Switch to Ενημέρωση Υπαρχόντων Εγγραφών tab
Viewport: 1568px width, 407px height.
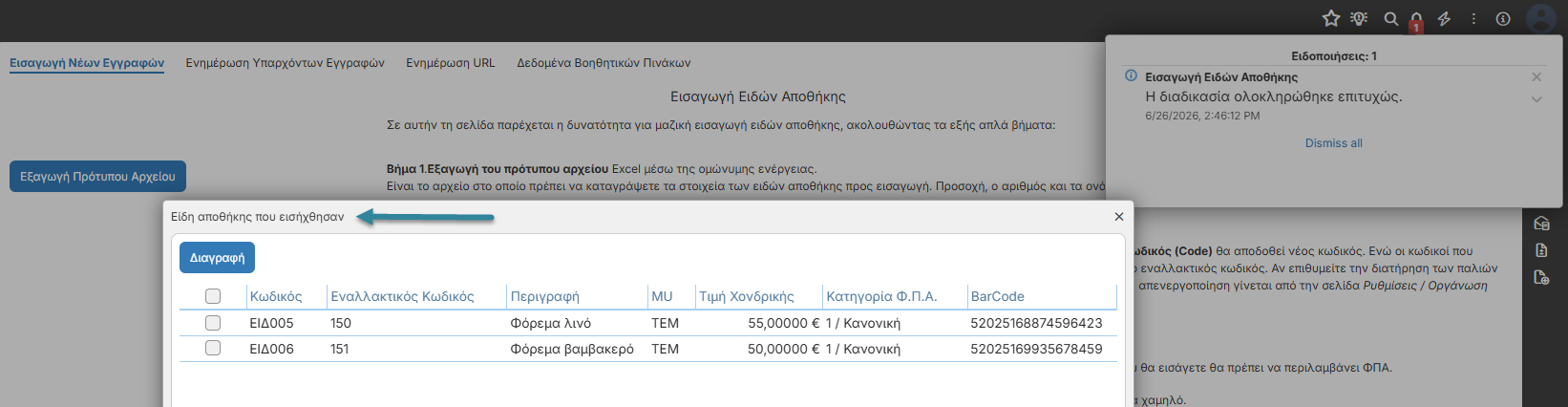pyautogui.click(x=286, y=63)
